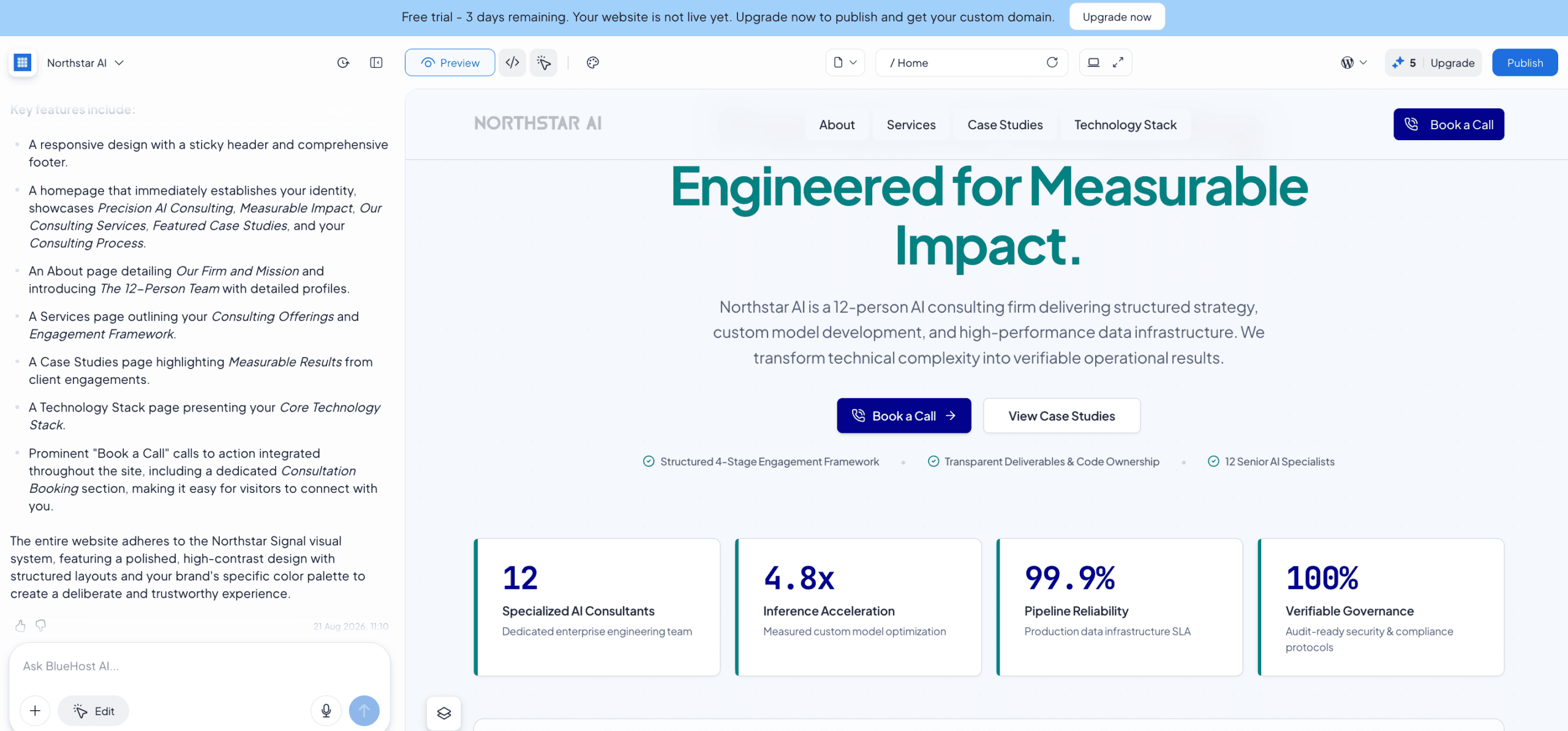Toggle the Edit mode button in chat
Viewport: 1568px width, 731px height.
[x=93, y=711]
